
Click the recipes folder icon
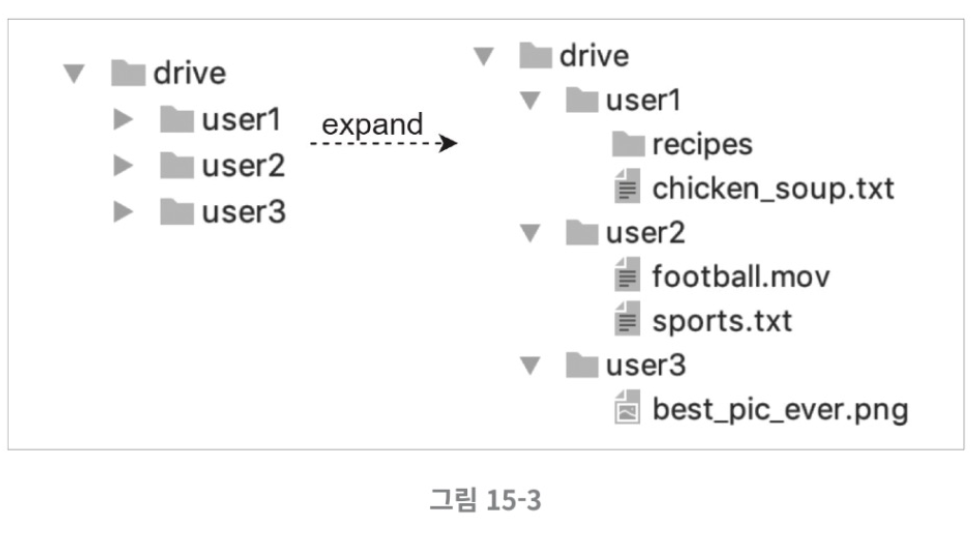point(628,144)
